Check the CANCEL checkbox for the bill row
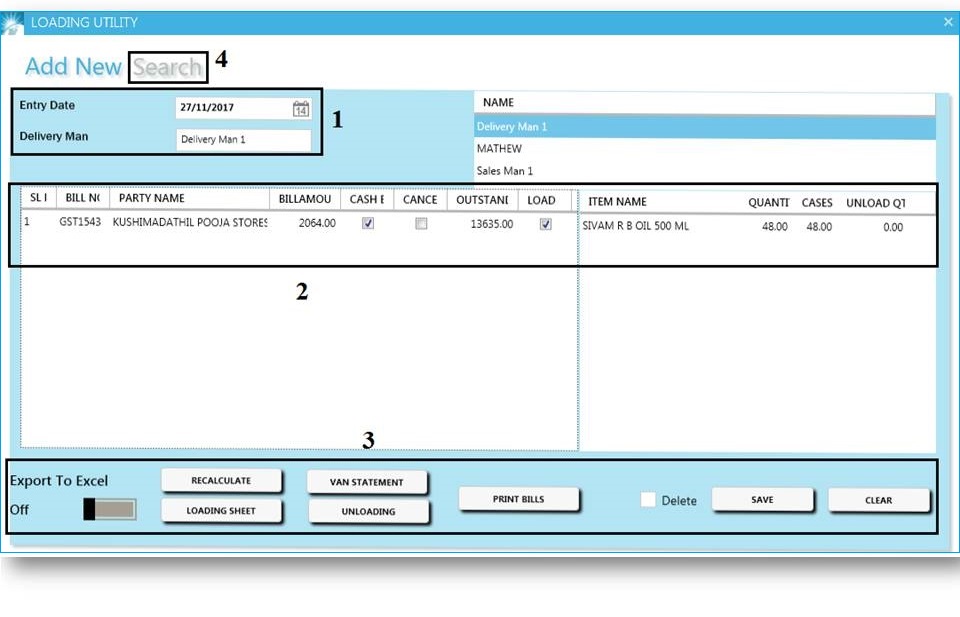 click(x=421, y=223)
